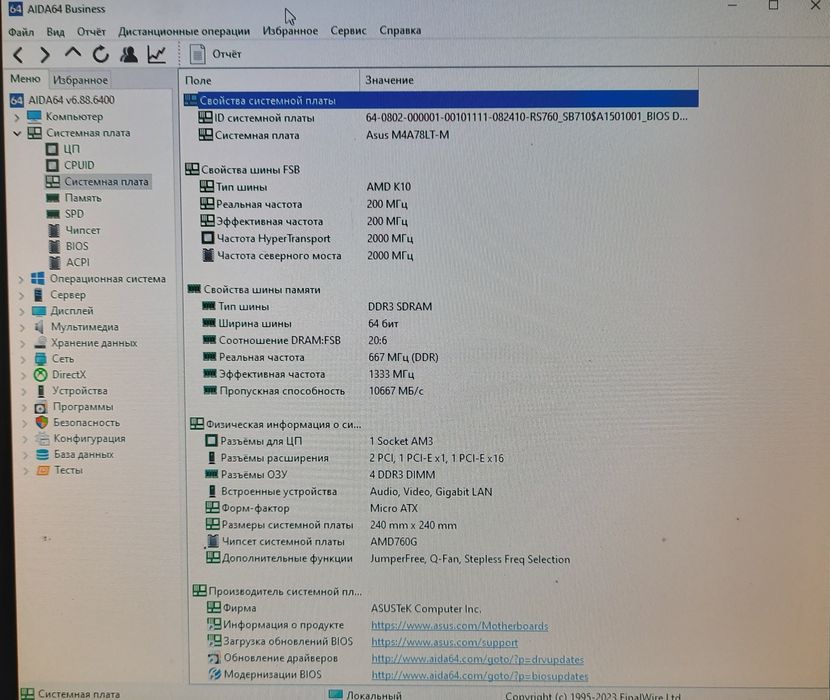Select the CPUID icon in tree

(52, 165)
